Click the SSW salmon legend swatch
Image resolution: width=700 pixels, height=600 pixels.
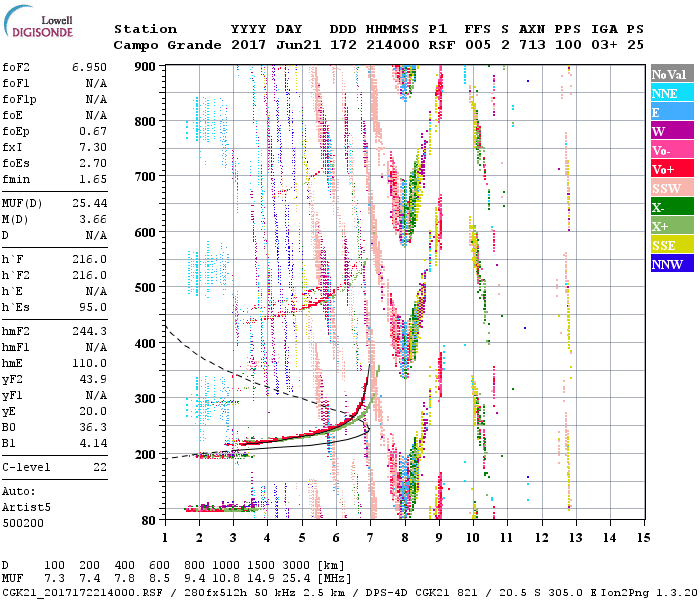pyautogui.click(x=672, y=188)
